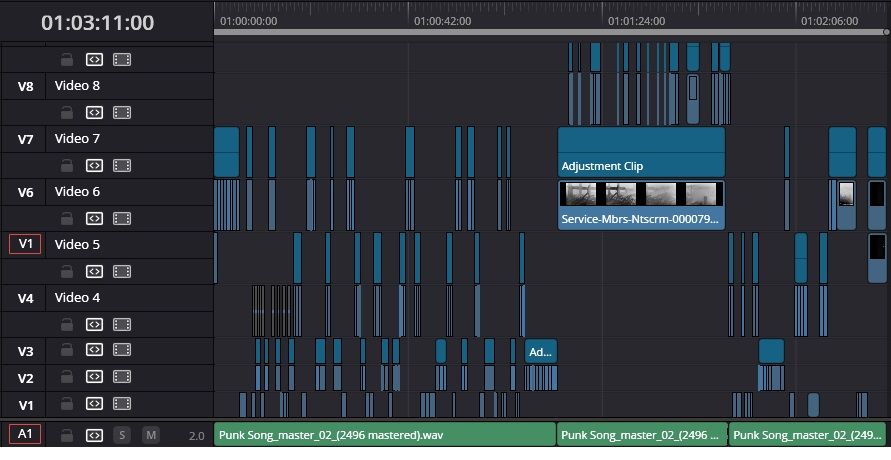Lock the bottom V1 track beneath V2
Viewport: 891px width, 460px height.
pyautogui.click(x=67, y=404)
